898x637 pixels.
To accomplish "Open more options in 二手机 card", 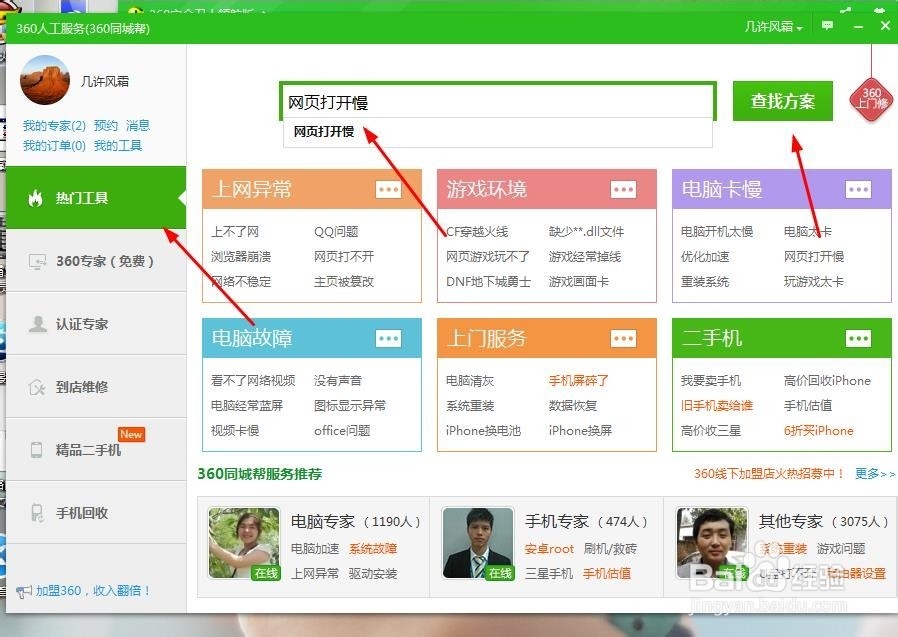I will click(858, 338).
